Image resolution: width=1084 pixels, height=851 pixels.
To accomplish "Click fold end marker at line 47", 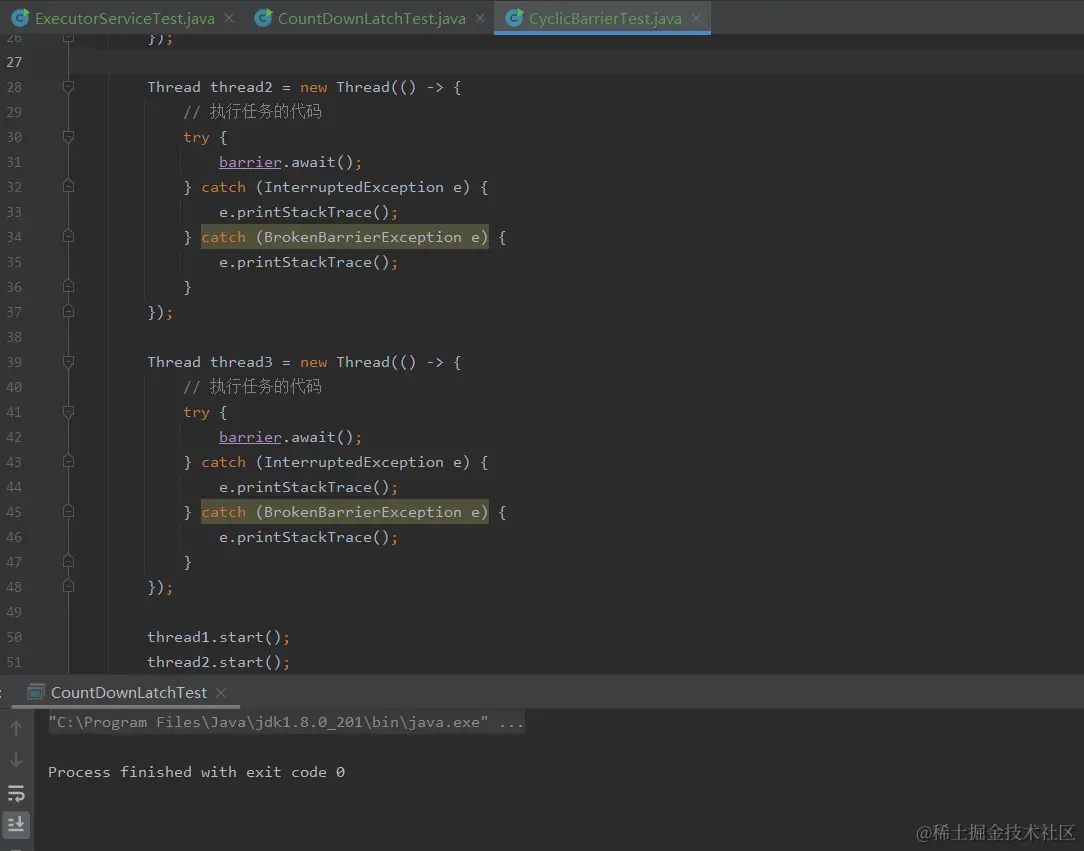I will (x=68, y=561).
